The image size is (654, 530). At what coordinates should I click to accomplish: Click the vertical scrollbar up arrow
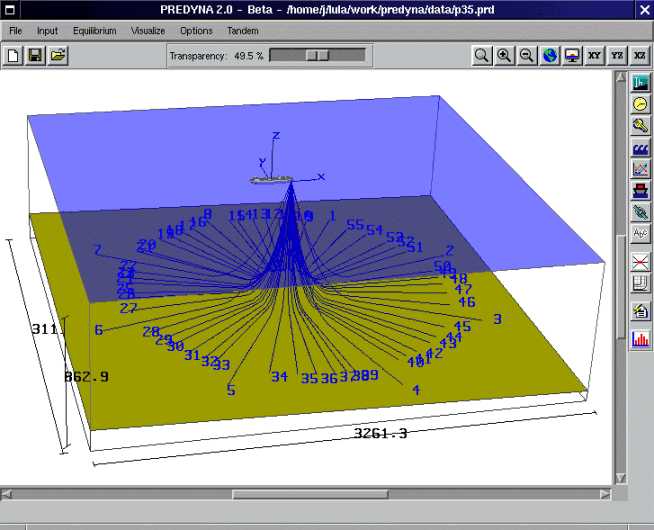[x=621, y=77]
